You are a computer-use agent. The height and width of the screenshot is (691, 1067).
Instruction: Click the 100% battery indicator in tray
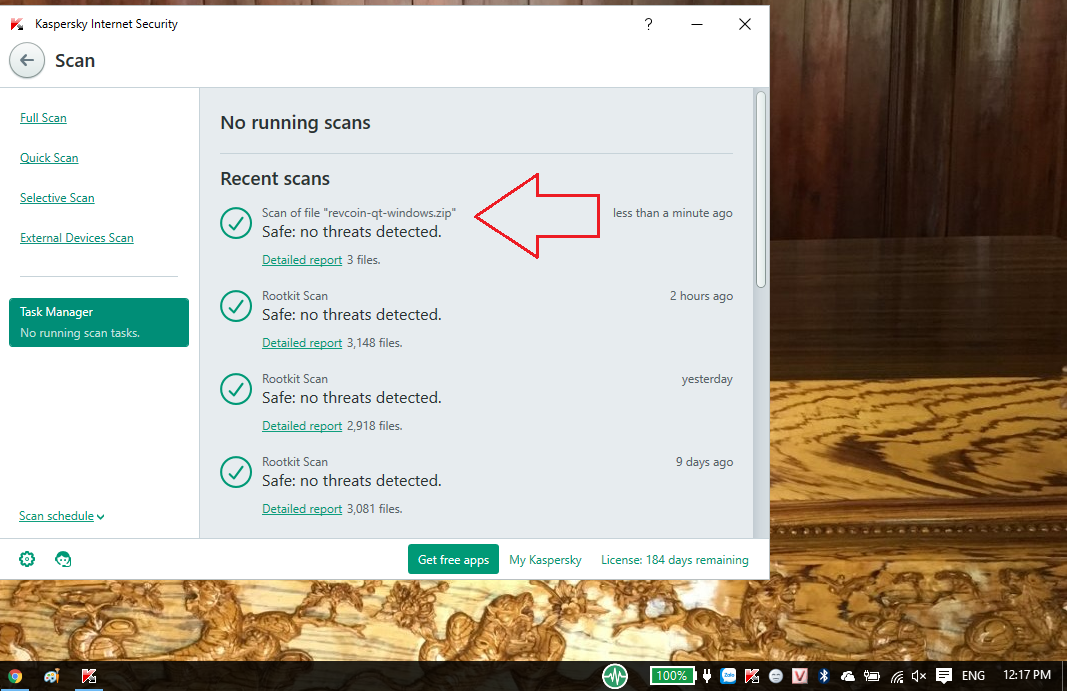point(672,676)
